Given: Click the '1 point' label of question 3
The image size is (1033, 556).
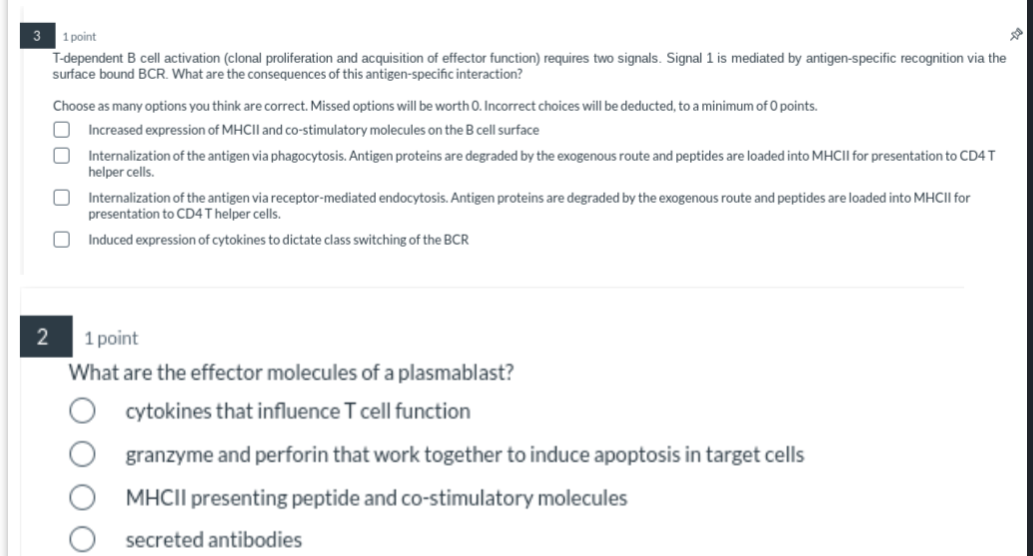Looking at the screenshot, I should click(79, 37).
